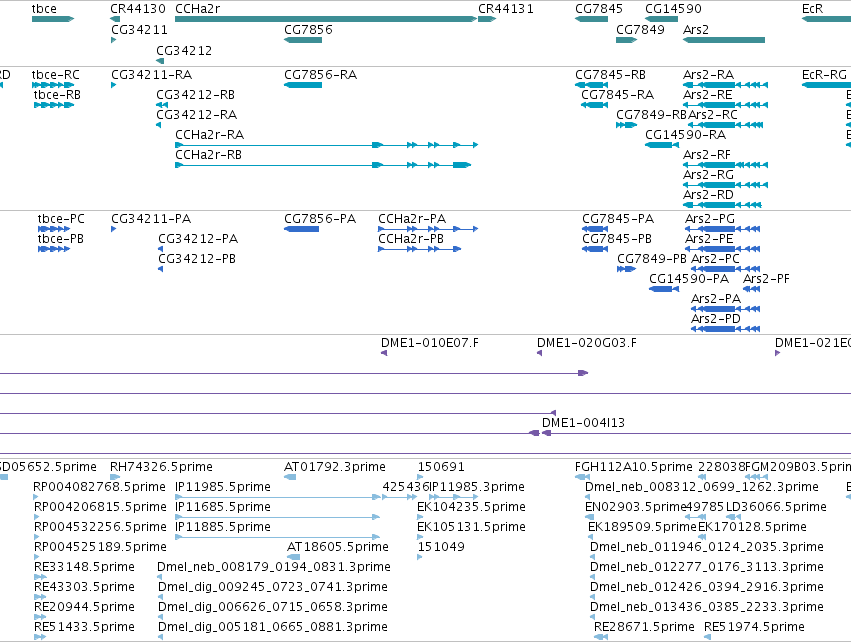
Task: Select the CR44131 gene label
Action: pyautogui.click(x=505, y=9)
